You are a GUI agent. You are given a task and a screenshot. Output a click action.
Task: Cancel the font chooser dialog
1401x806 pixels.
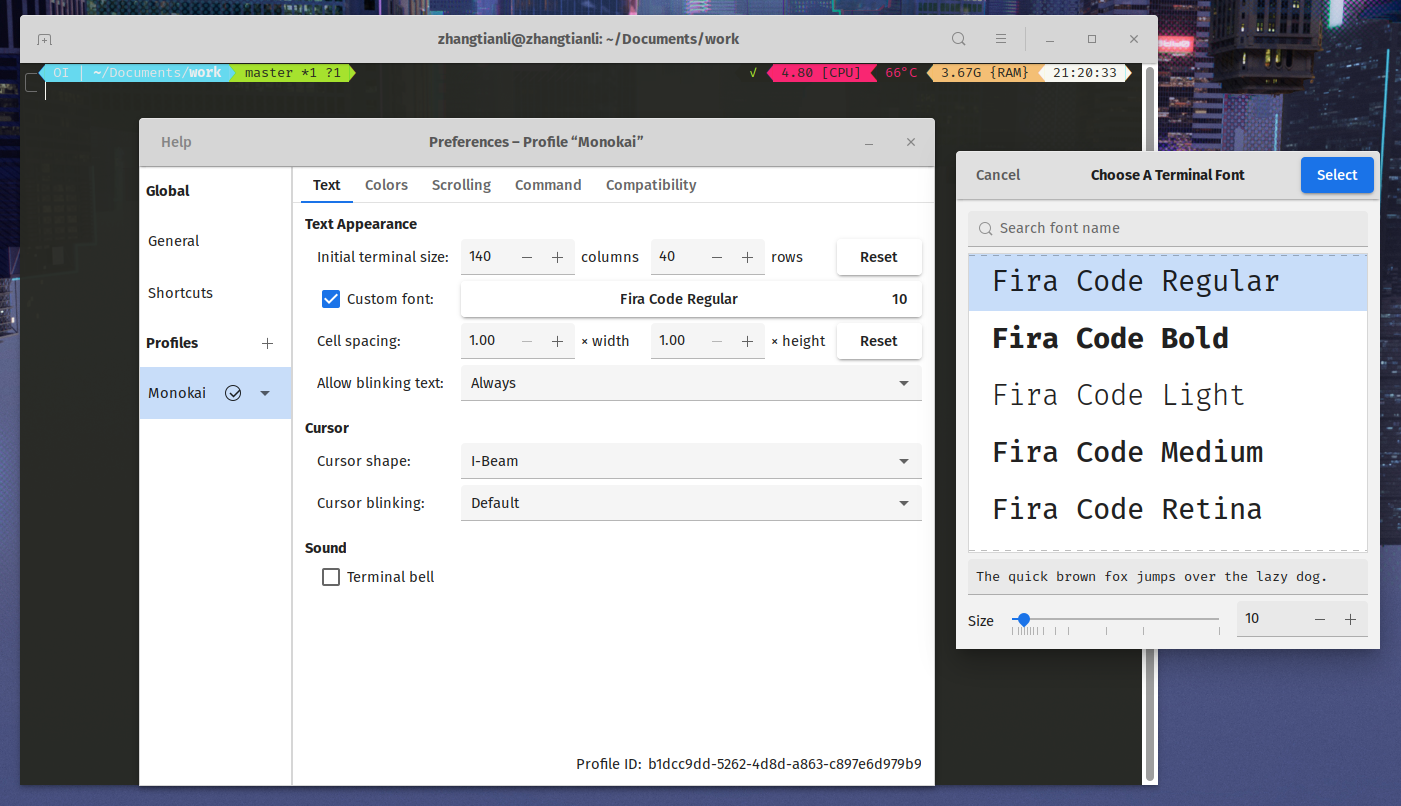[x=998, y=175]
